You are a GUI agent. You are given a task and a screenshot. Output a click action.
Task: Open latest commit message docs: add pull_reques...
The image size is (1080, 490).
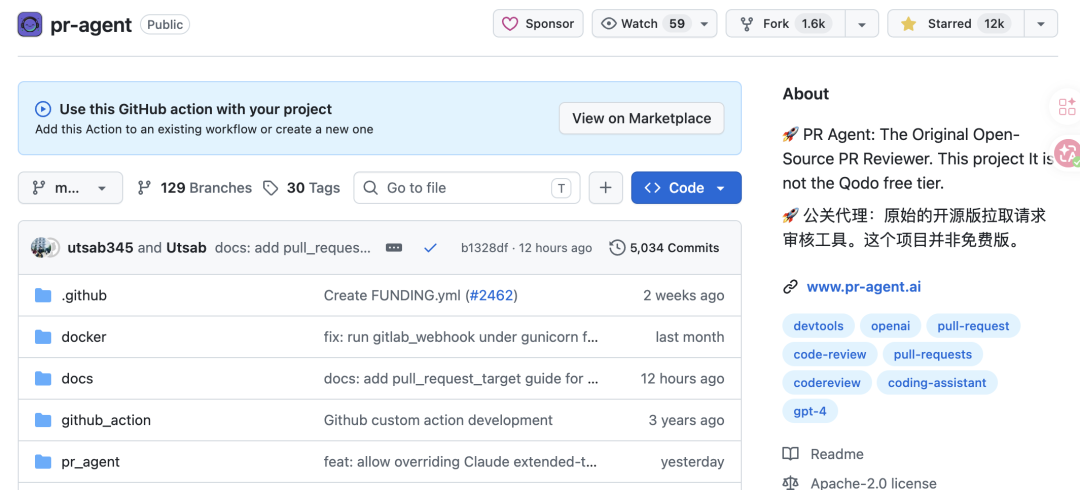(293, 248)
